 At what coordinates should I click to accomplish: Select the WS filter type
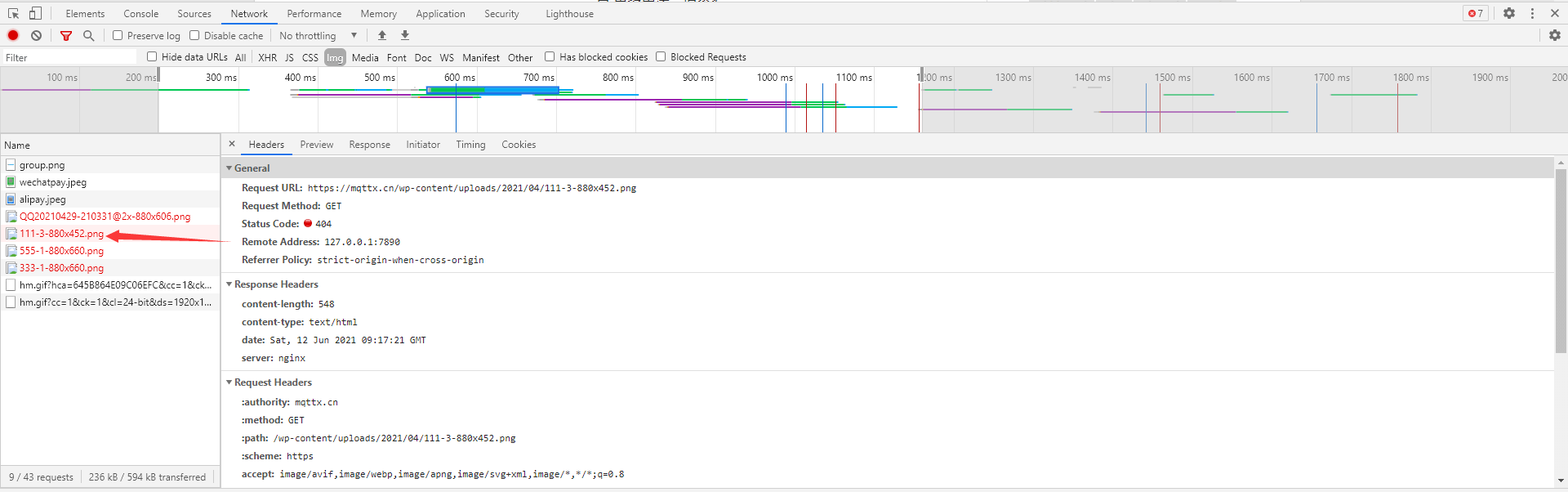pyautogui.click(x=447, y=57)
